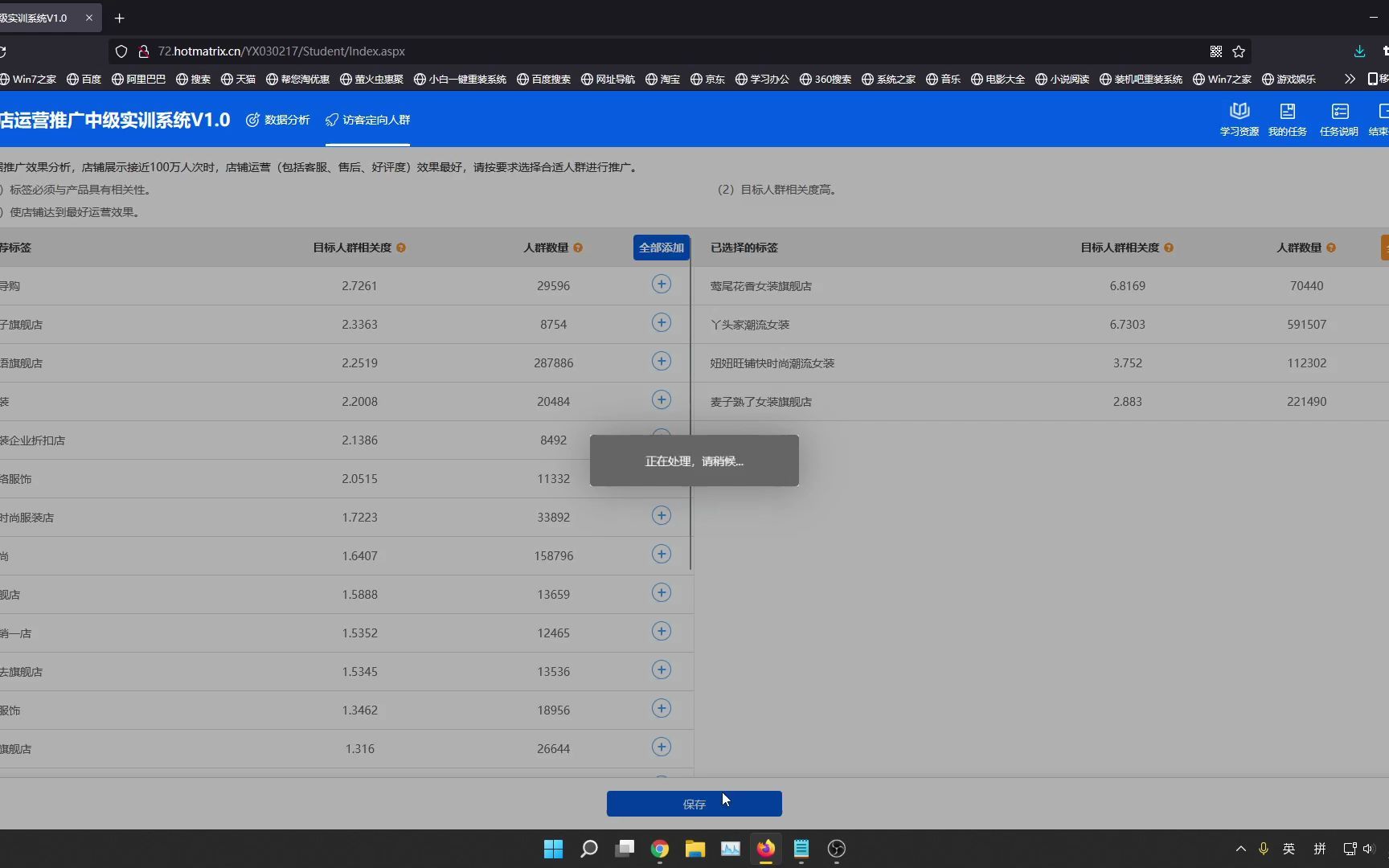
Task: Show more bookmarks with the chevron
Action: click(1350, 79)
